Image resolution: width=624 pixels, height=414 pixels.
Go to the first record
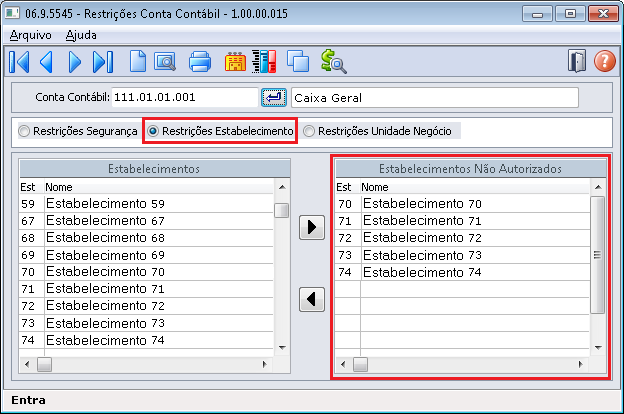(x=19, y=62)
